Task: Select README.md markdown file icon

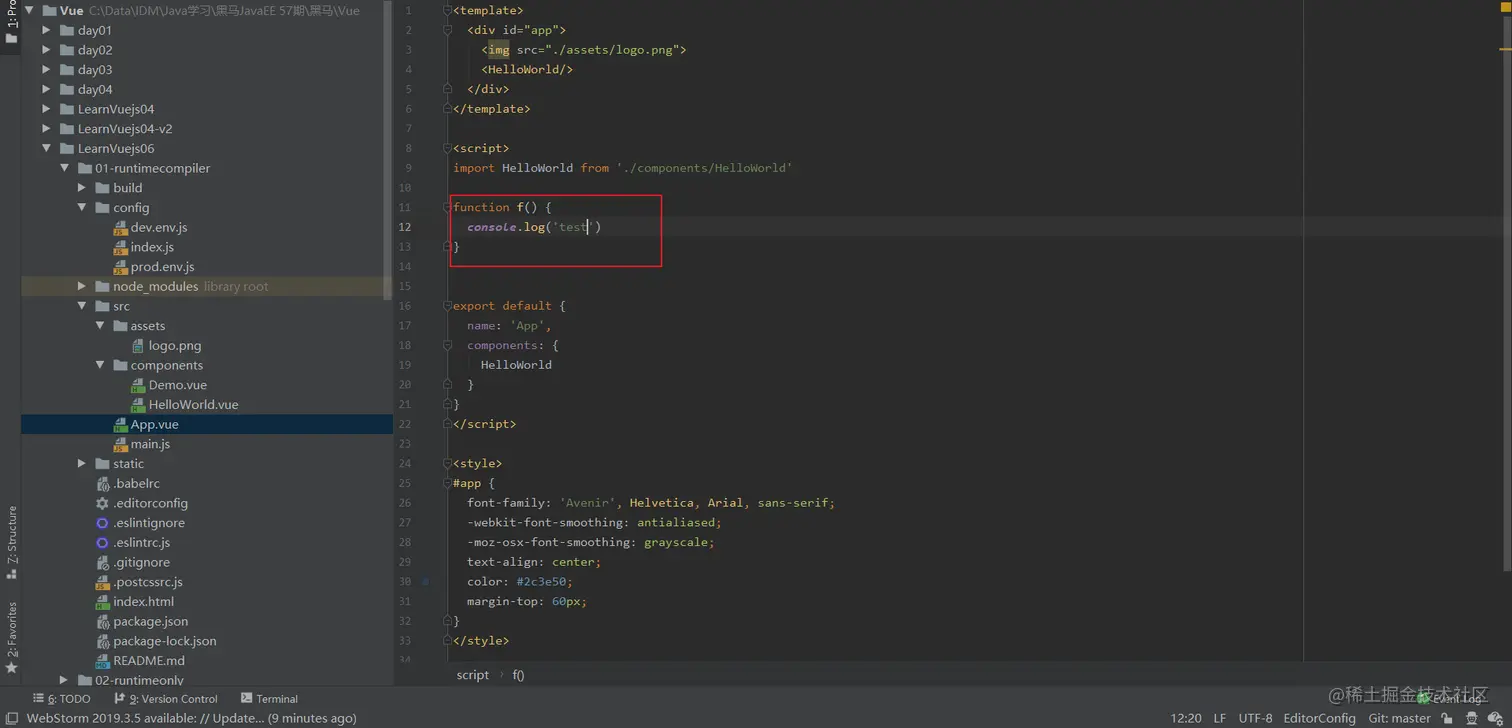Action: [102, 661]
